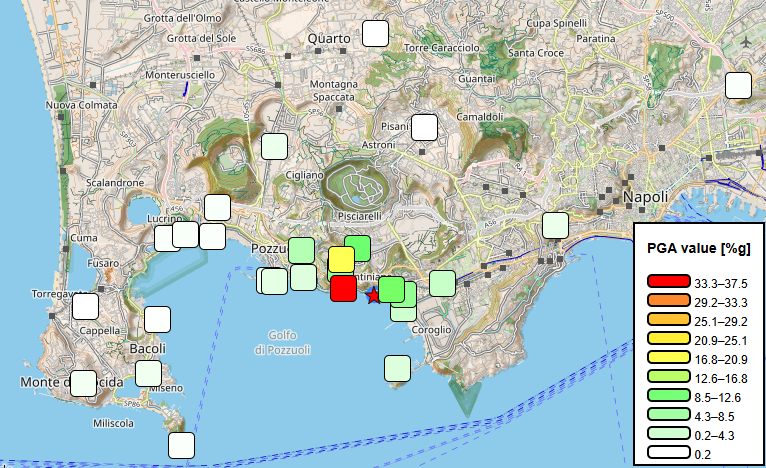766x468 pixels.
Task: Click the 'Cupa Spinelli' label
Action: tap(556, 23)
